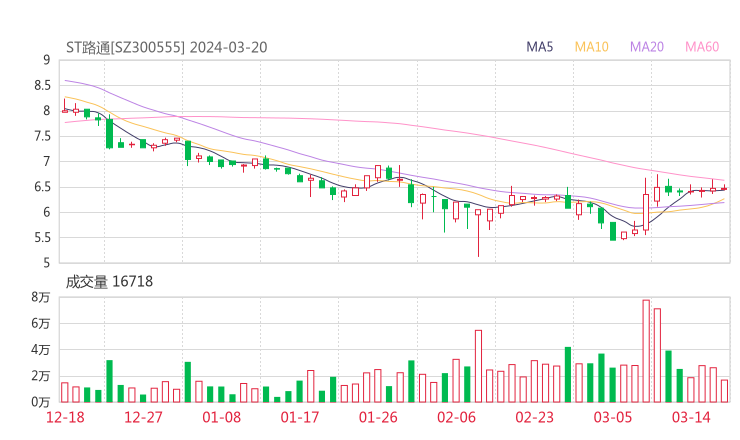Select the last volume bar on the right

click(724, 391)
